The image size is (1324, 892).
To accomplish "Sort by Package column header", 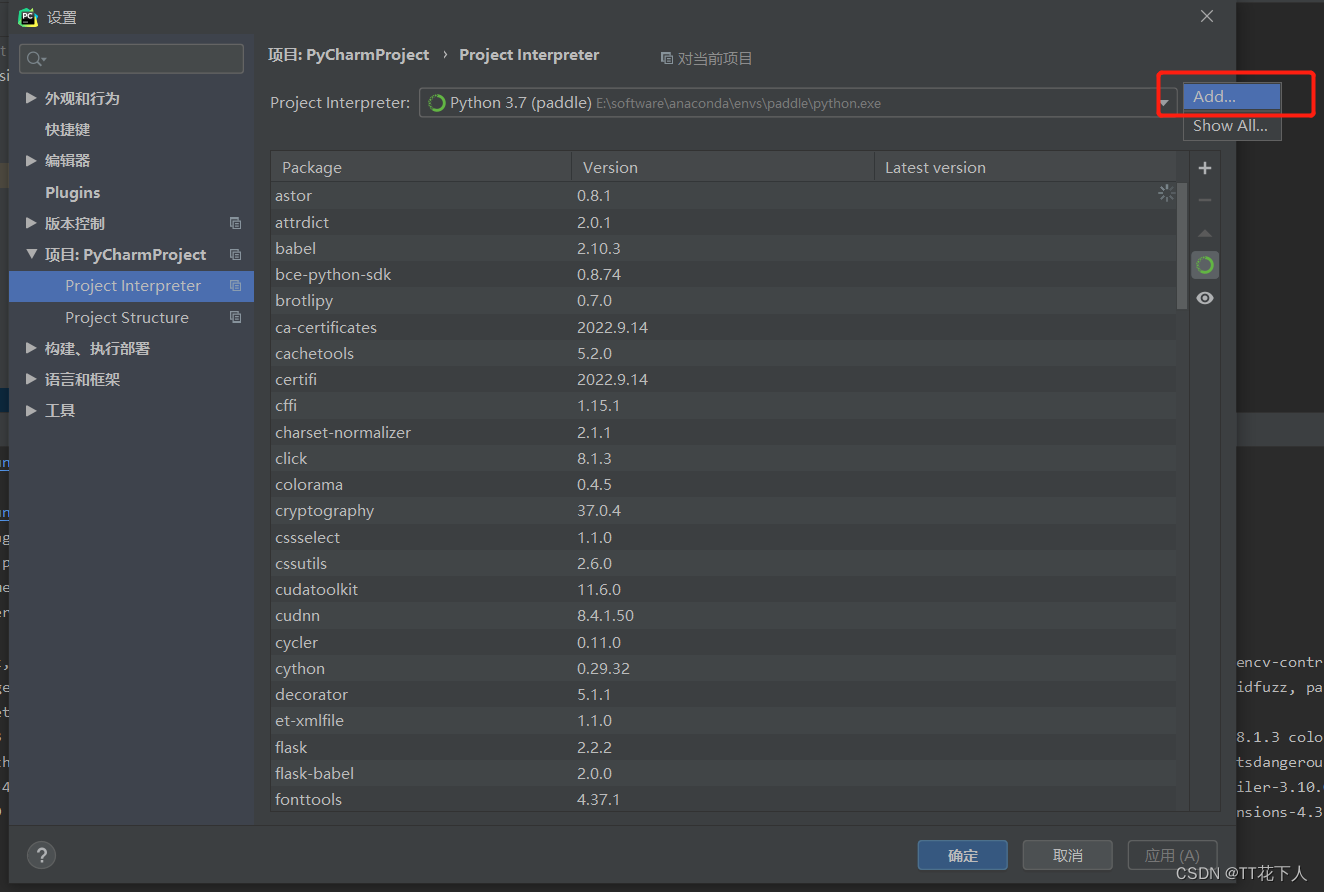I will (x=421, y=167).
